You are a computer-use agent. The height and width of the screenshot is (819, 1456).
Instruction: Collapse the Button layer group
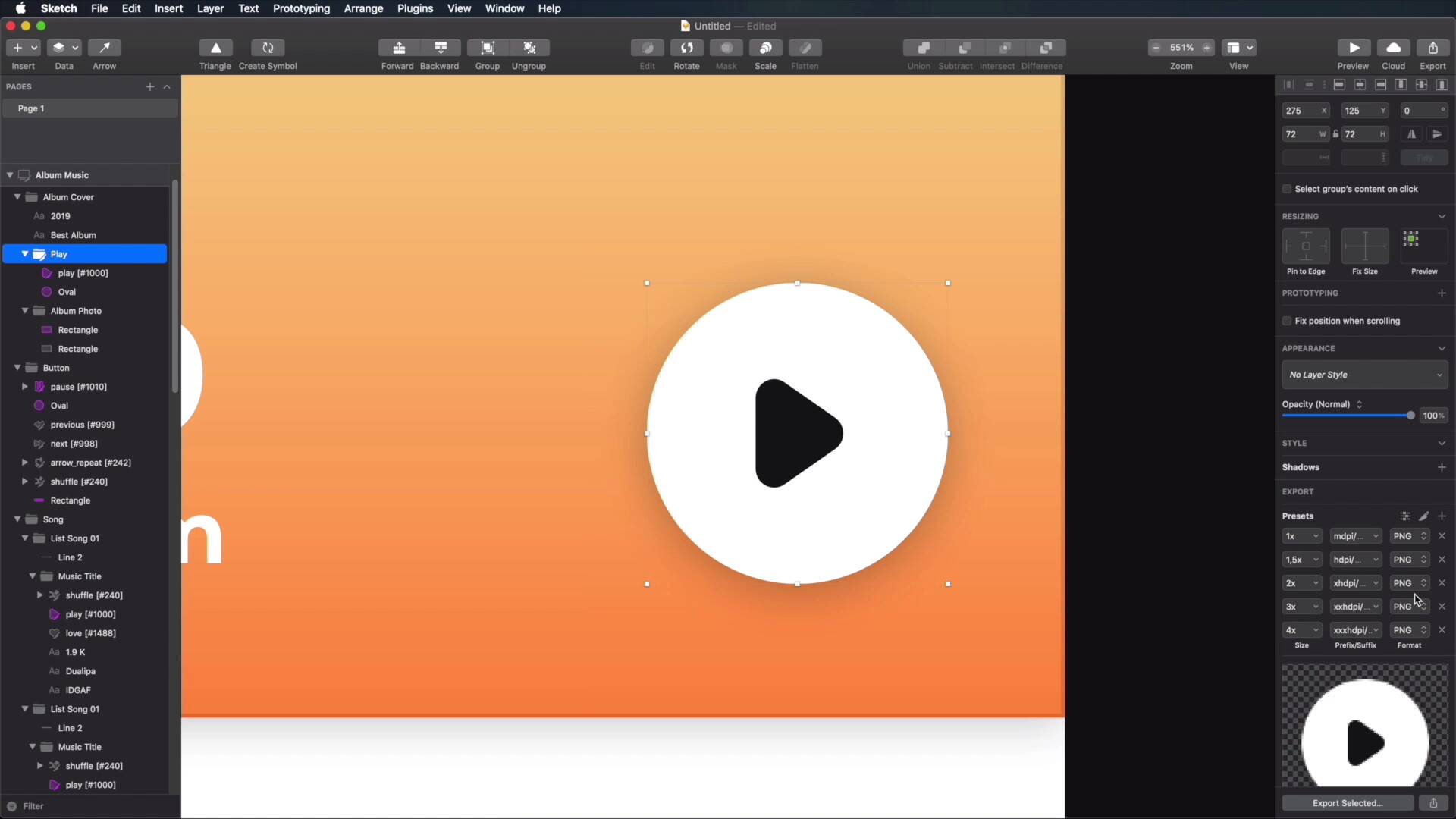(x=17, y=367)
